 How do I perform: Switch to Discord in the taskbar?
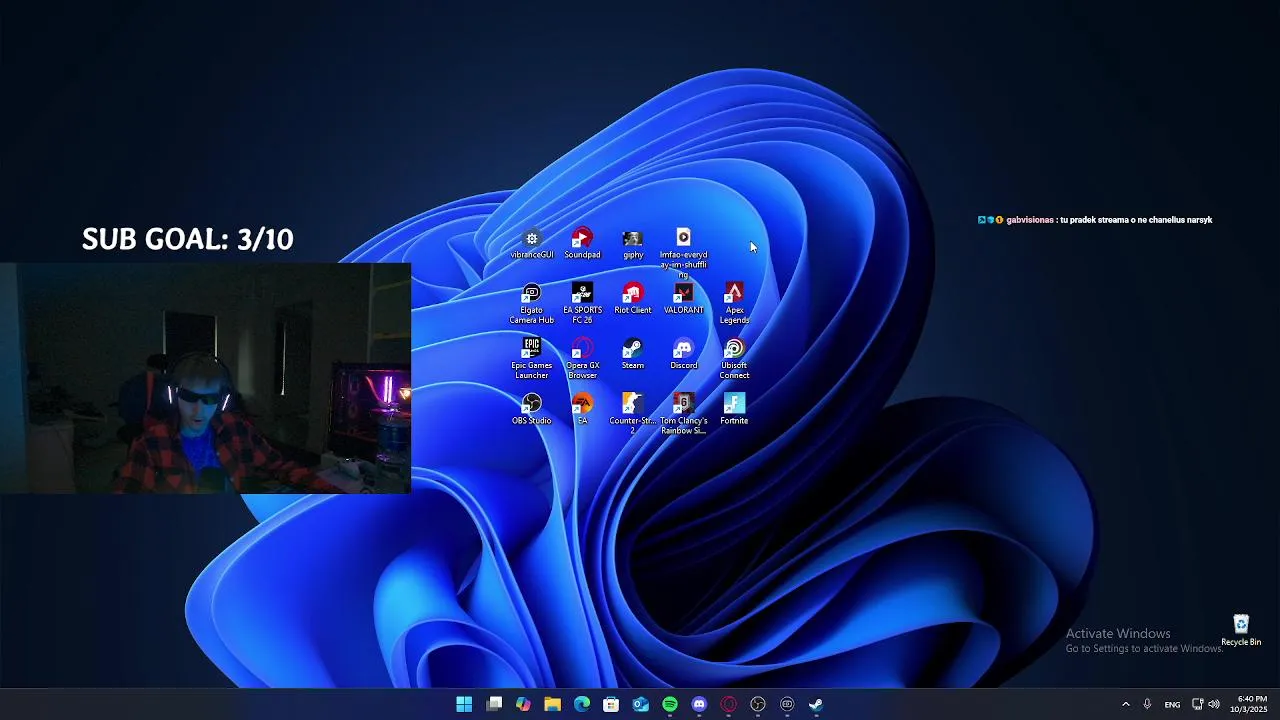click(x=699, y=704)
